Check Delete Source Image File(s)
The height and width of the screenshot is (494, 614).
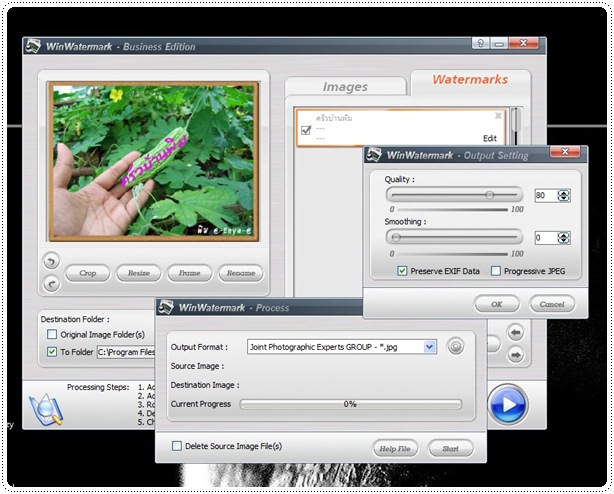click(177, 446)
